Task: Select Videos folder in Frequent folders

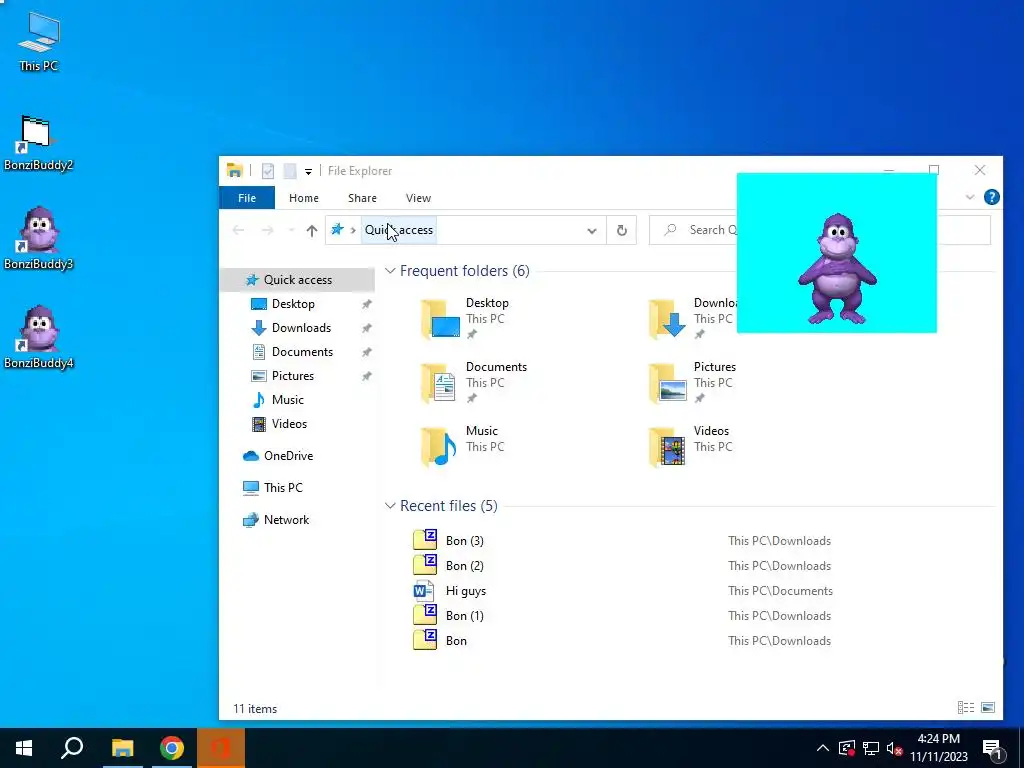Action: click(691, 447)
